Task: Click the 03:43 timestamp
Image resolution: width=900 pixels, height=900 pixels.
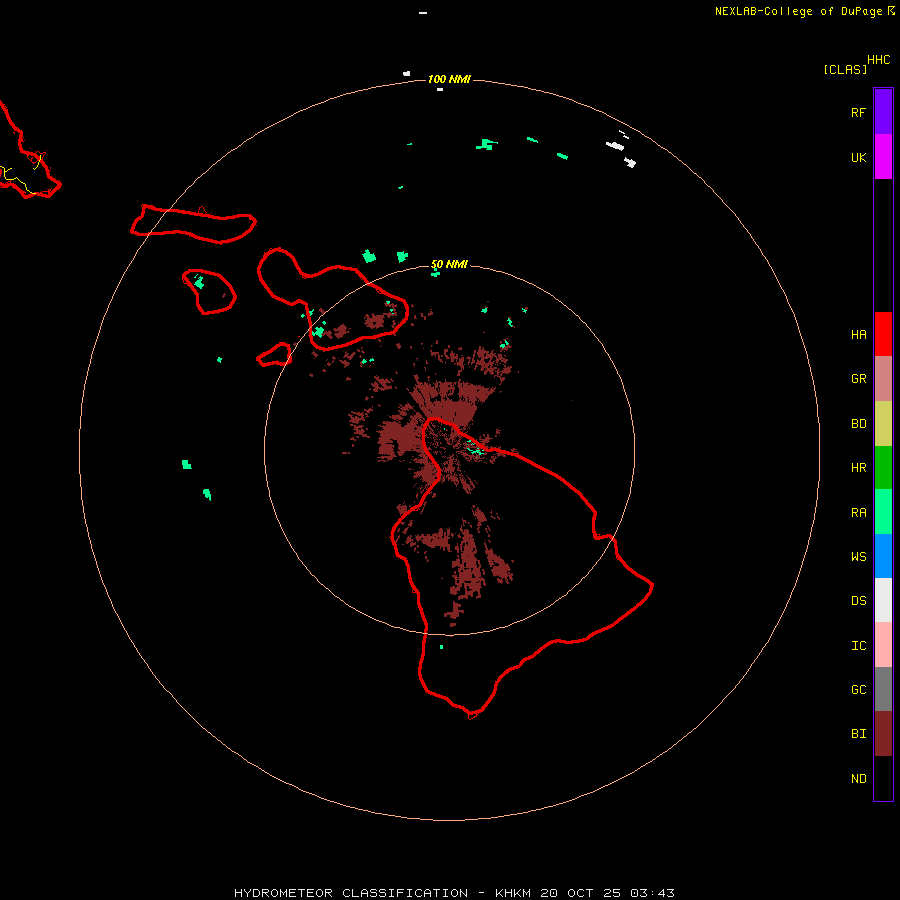Action: pyautogui.click(x=652, y=893)
